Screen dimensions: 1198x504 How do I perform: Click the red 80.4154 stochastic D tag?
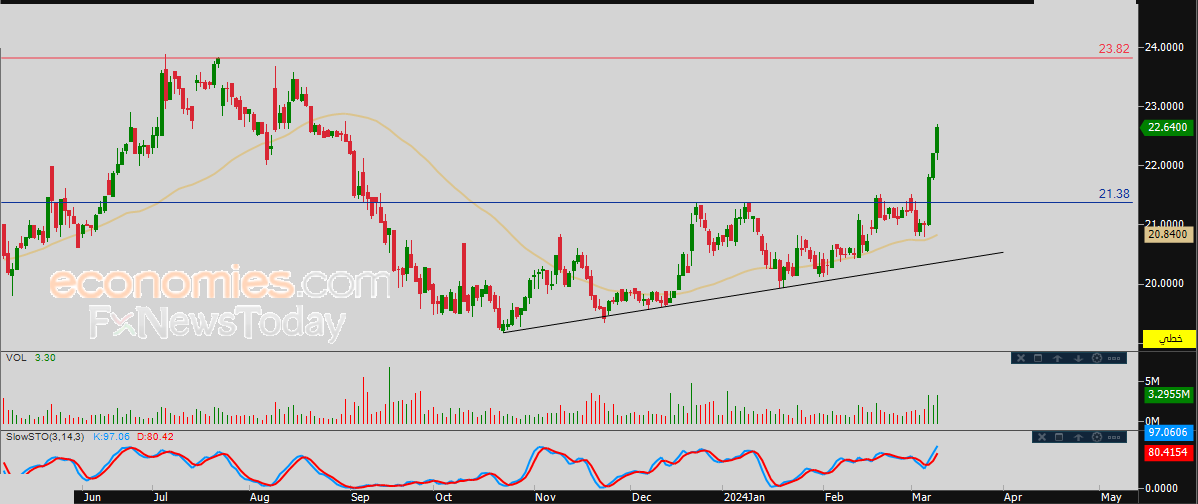tap(1168, 452)
